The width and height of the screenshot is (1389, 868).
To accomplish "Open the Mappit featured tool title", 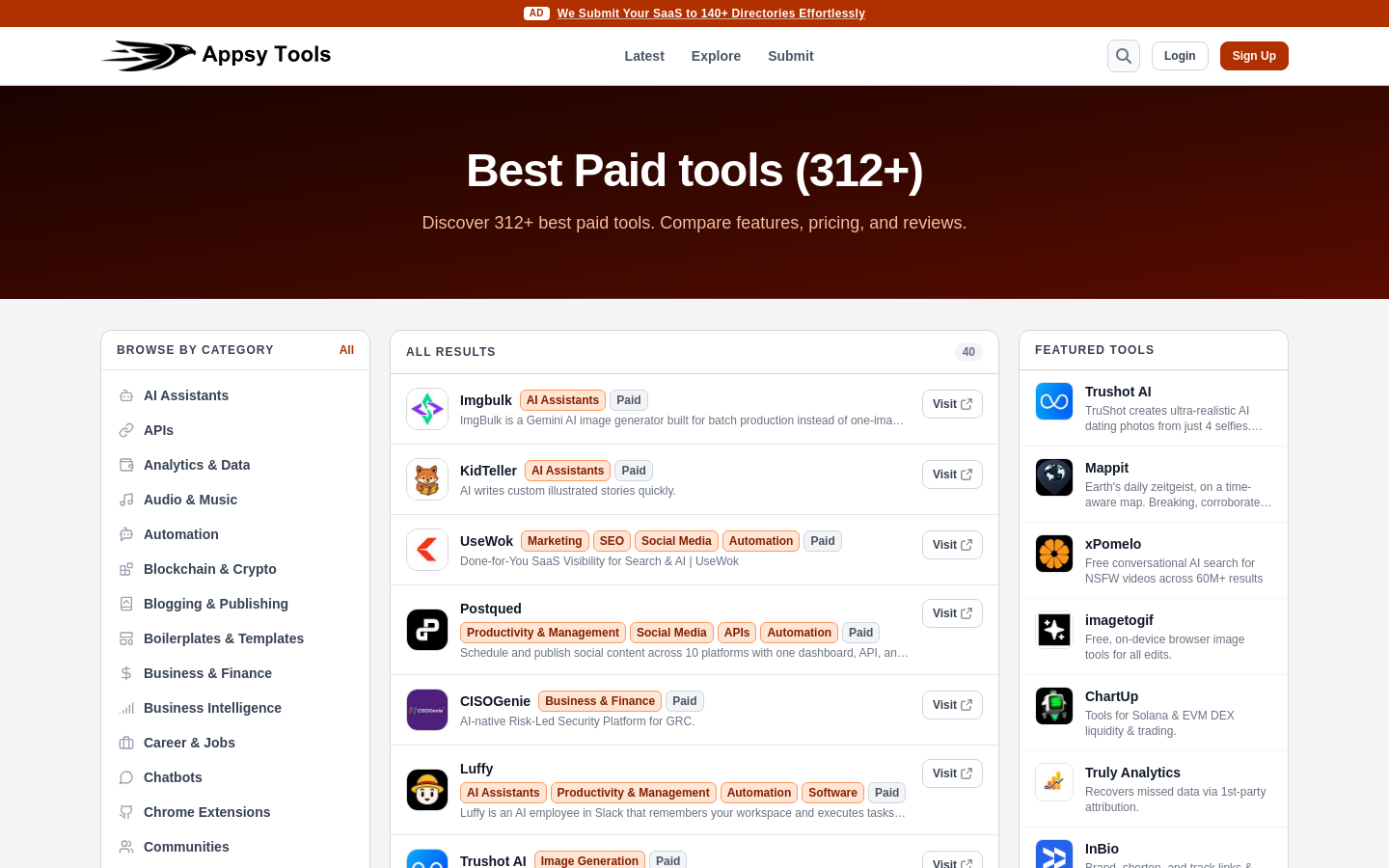I will [x=1106, y=468].
